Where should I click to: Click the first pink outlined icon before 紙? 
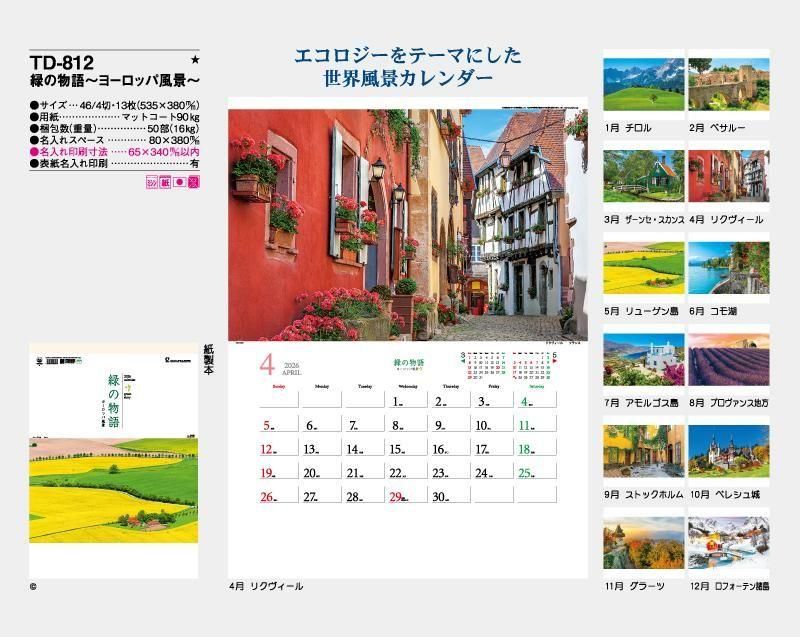(x=152, y=182)
